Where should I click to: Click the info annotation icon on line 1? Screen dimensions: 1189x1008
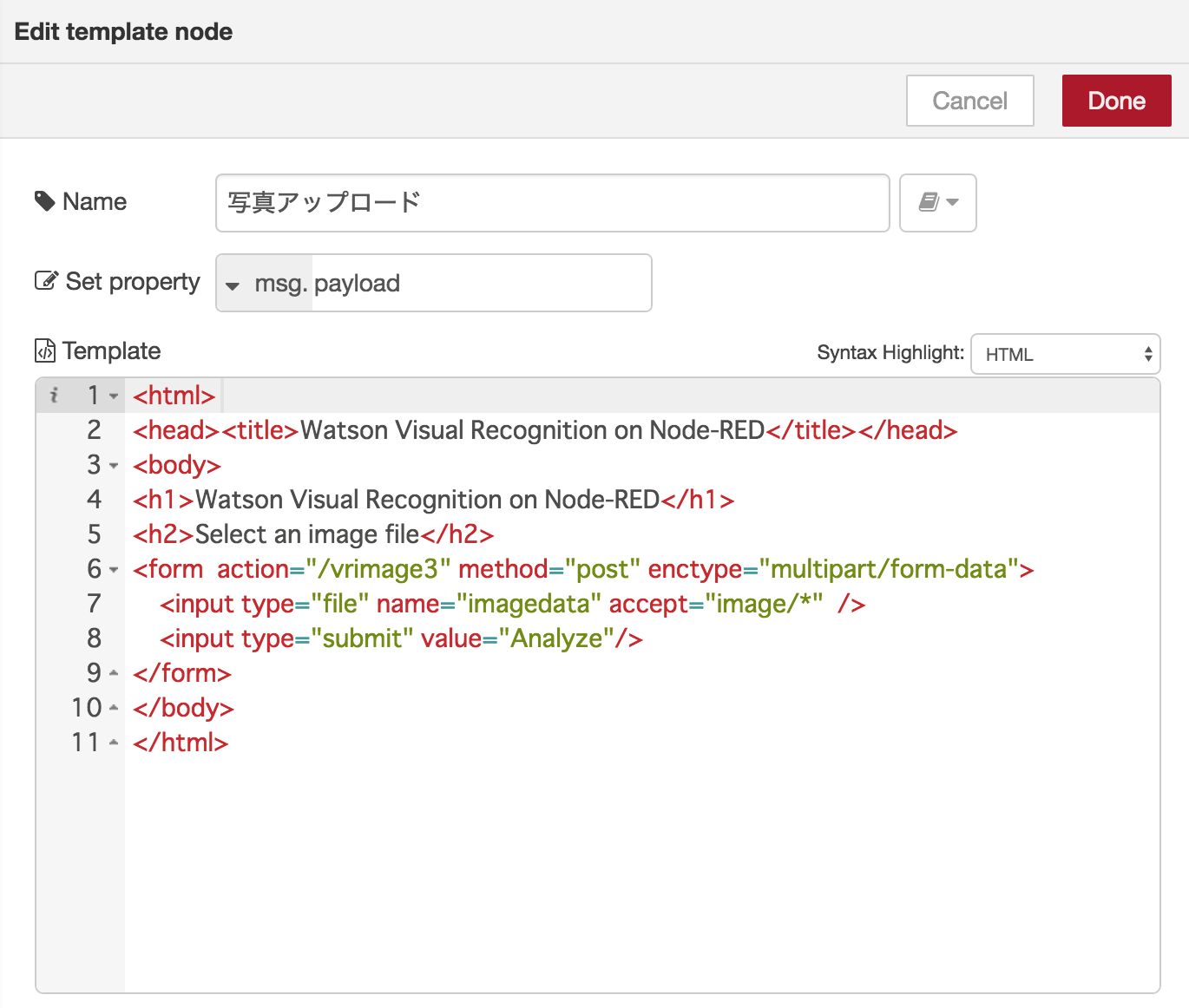(x=54, y=396)
